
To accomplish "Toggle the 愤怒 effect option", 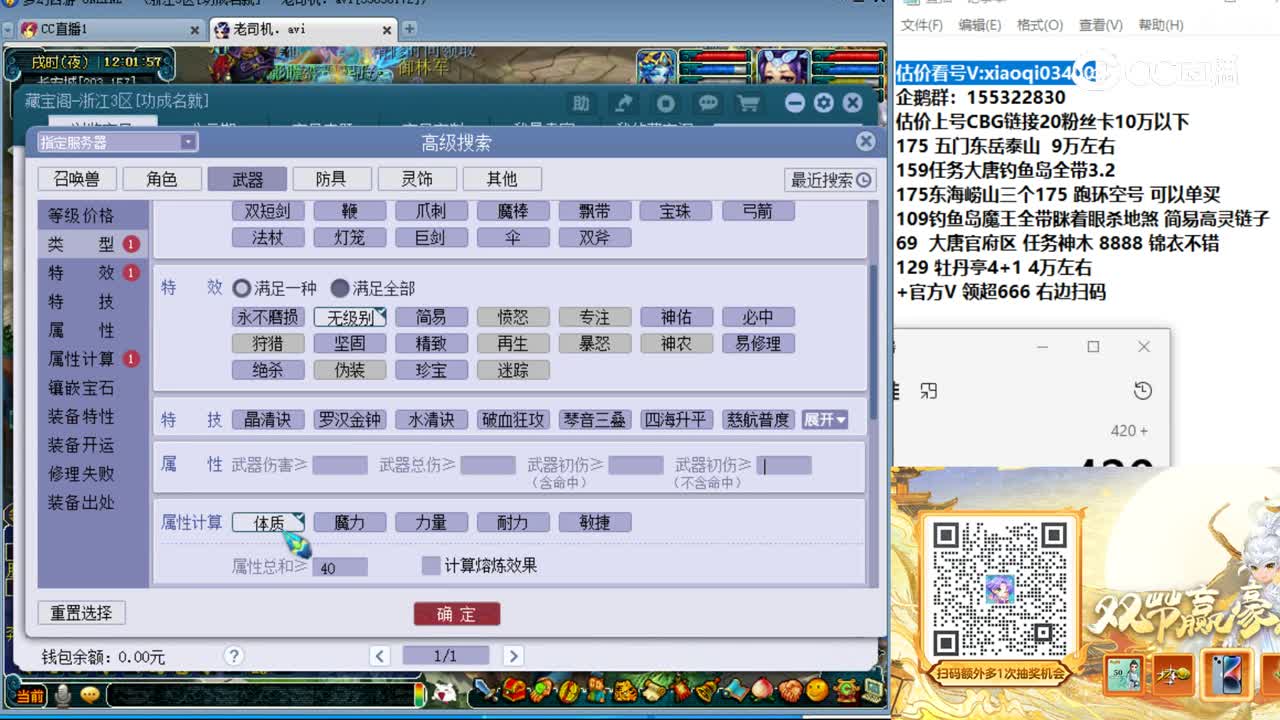I will pyautogui.click(x=513, y=317).
